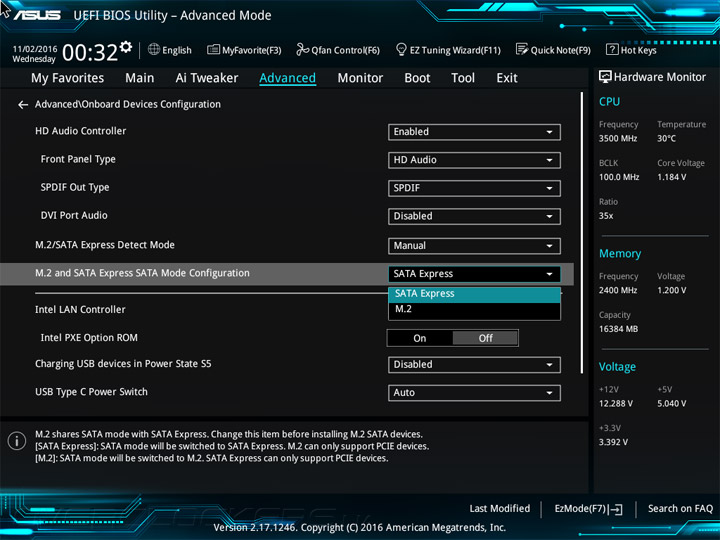Click the Hardware Monitor screen icon
Viewport: 720px width, 540px height.
click(605, 77)
